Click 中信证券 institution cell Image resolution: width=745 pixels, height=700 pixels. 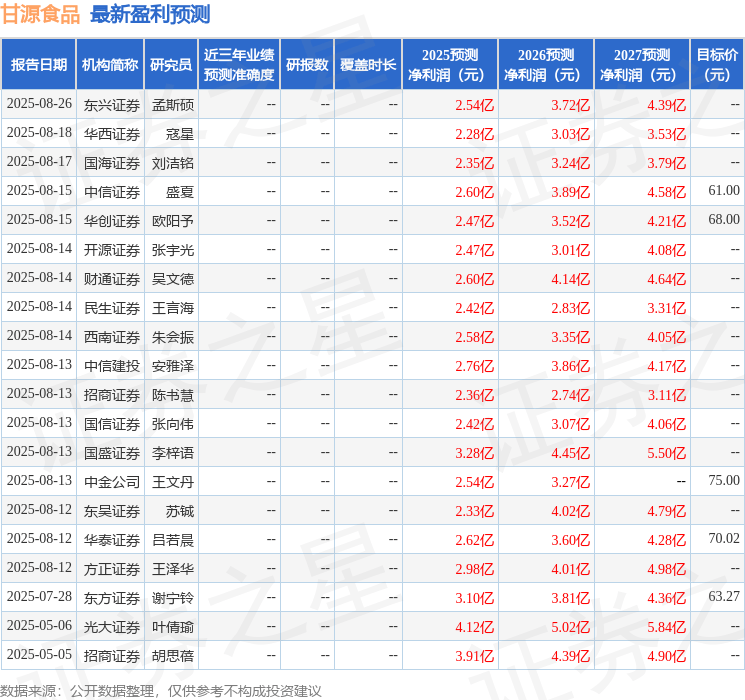[112, 192]
